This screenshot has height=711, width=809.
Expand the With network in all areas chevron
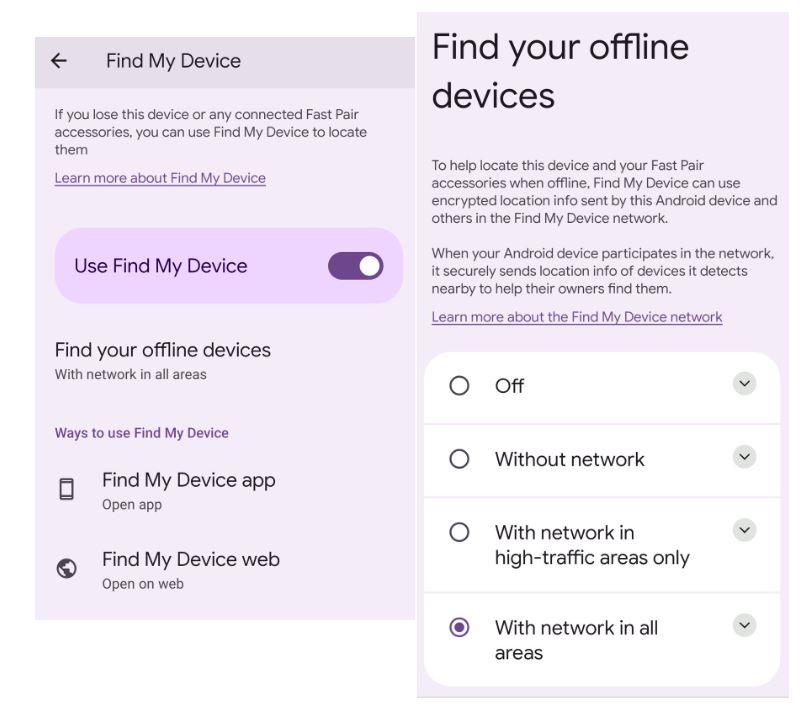tap(744, 625)
